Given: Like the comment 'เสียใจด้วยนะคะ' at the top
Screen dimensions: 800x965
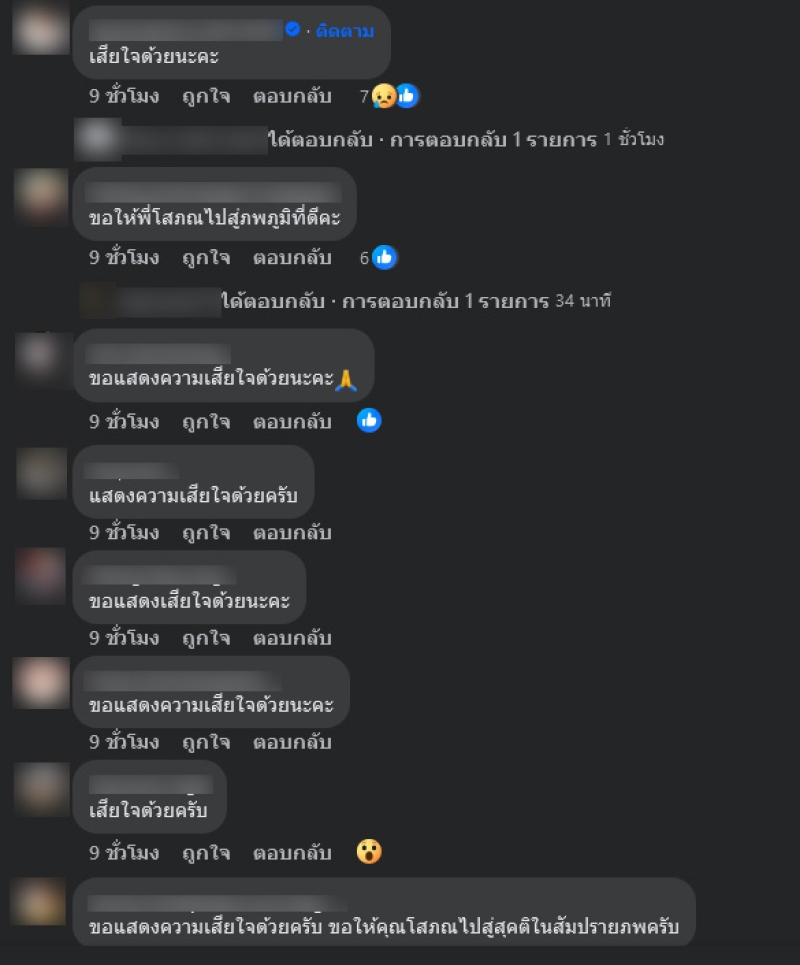Looking at the screenshot, I should click(x=206, y=96).
